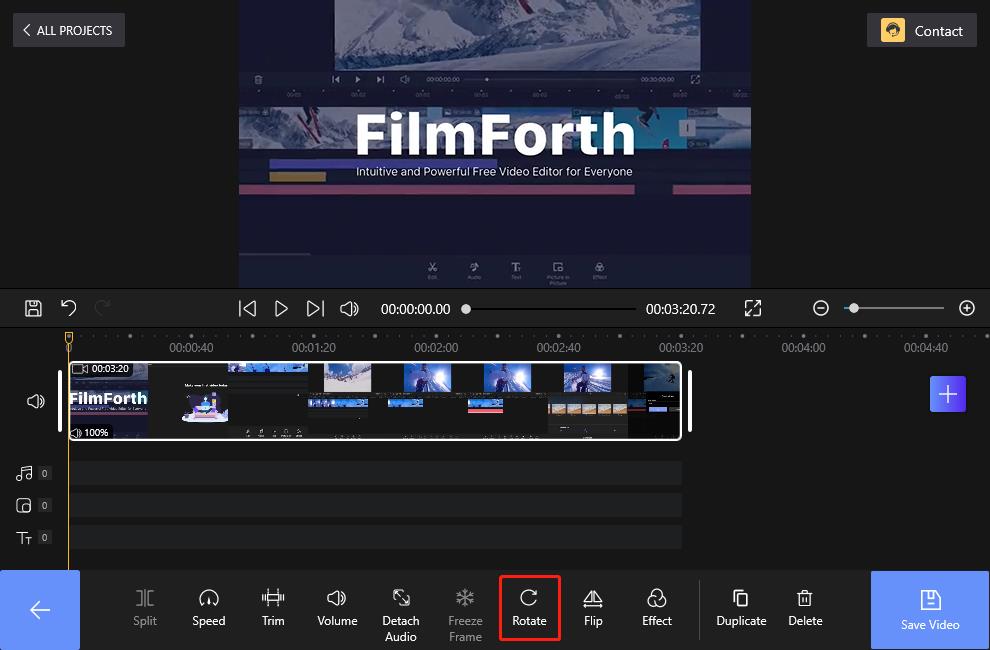Undo the last action
This screenshot has width=990, height=650.
pyautogui.click(x=69, y=308)
